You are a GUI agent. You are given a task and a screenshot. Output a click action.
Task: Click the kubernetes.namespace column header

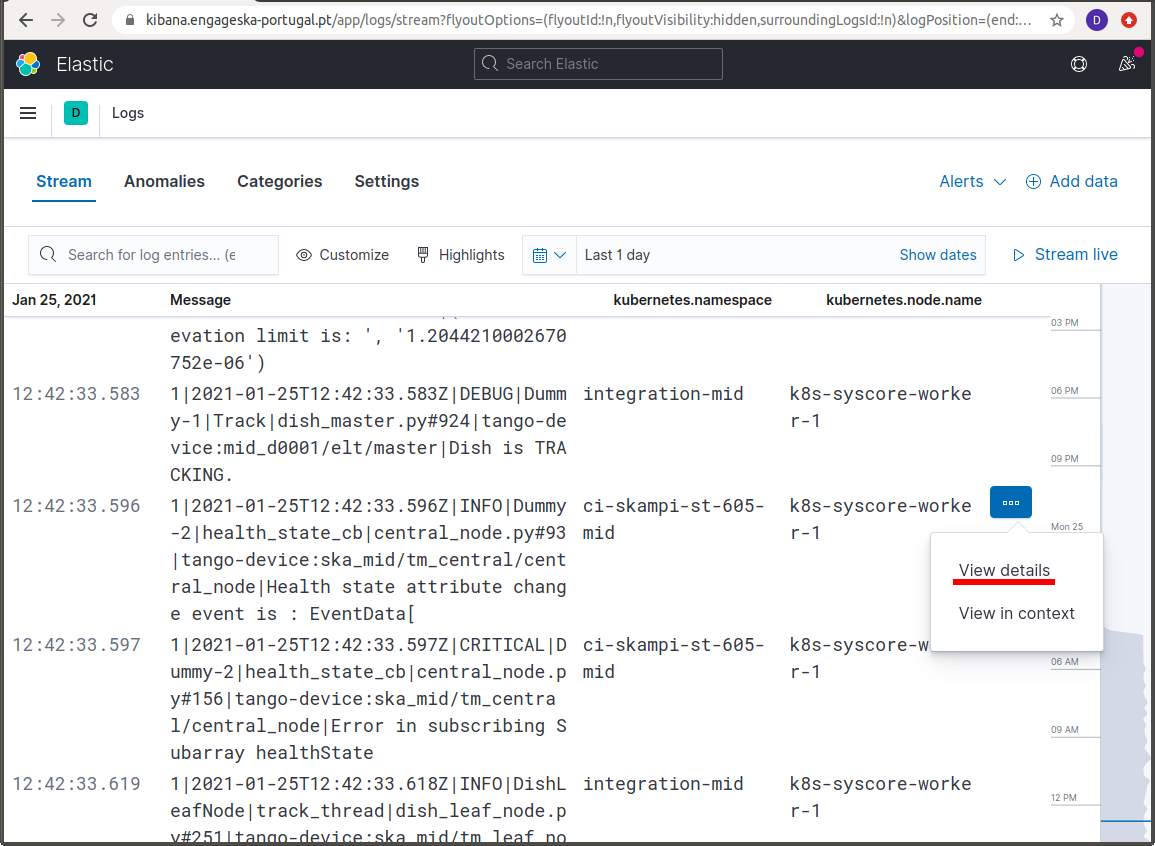coord(692,300)
